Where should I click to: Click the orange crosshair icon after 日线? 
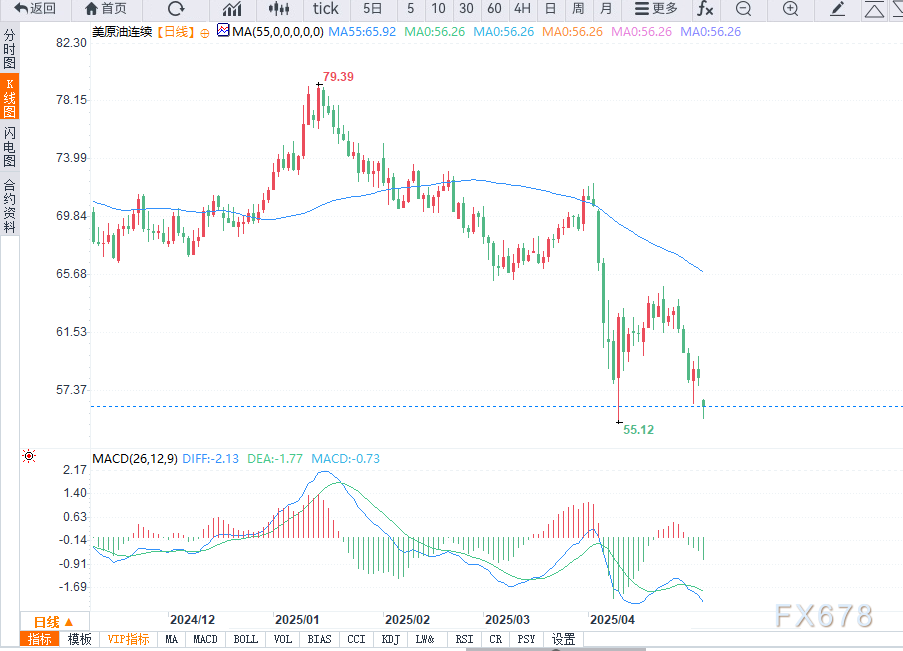click(204, 33)
